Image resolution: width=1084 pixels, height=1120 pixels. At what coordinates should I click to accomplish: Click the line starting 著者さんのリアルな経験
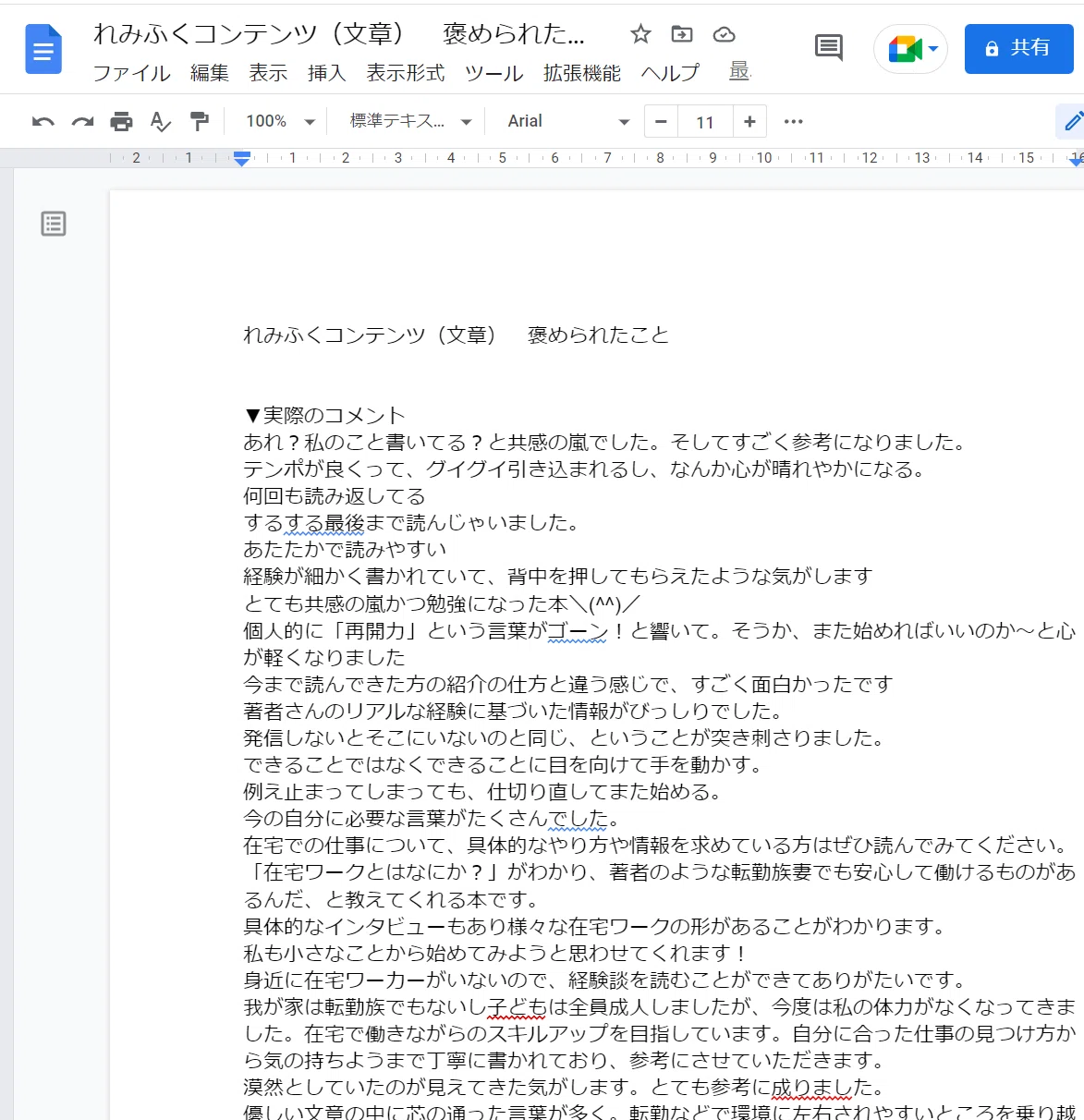[514, 711]
